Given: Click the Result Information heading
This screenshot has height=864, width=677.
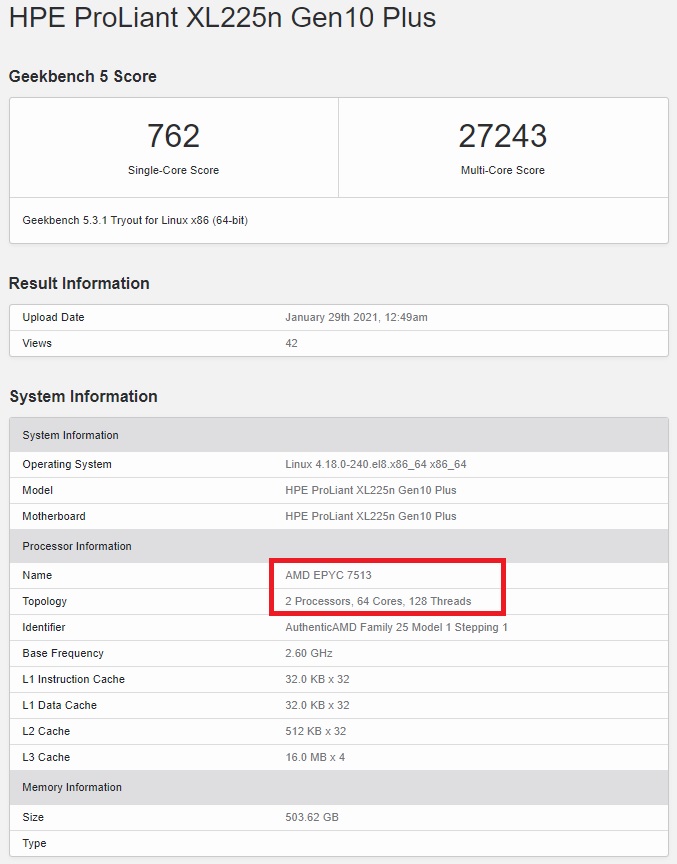Looking at the screenshot, I should coord(79,283).
